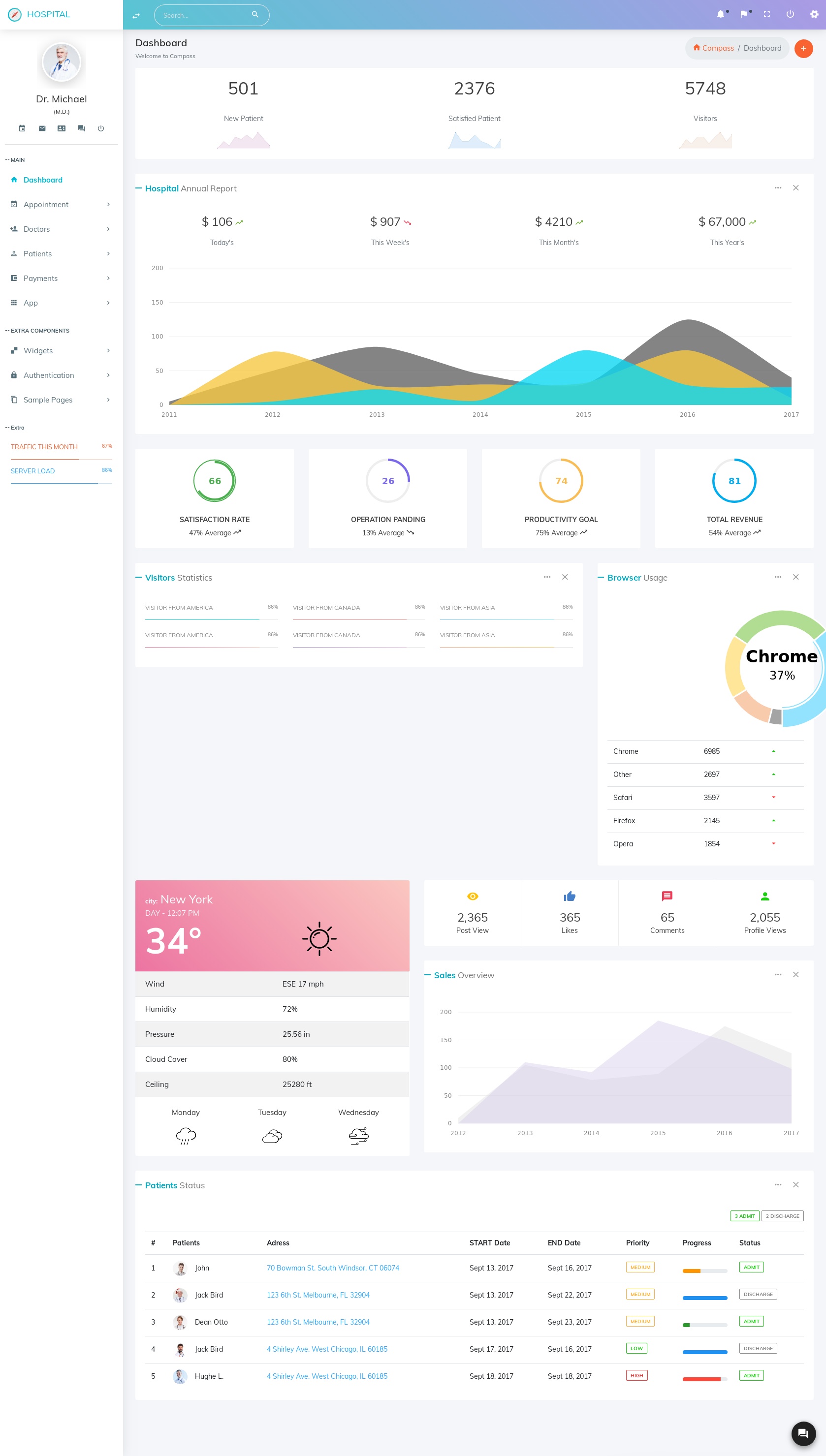826x1456 pixels.
Task: Click Dr. Michael's profile photo
Action: pos(61,62)
